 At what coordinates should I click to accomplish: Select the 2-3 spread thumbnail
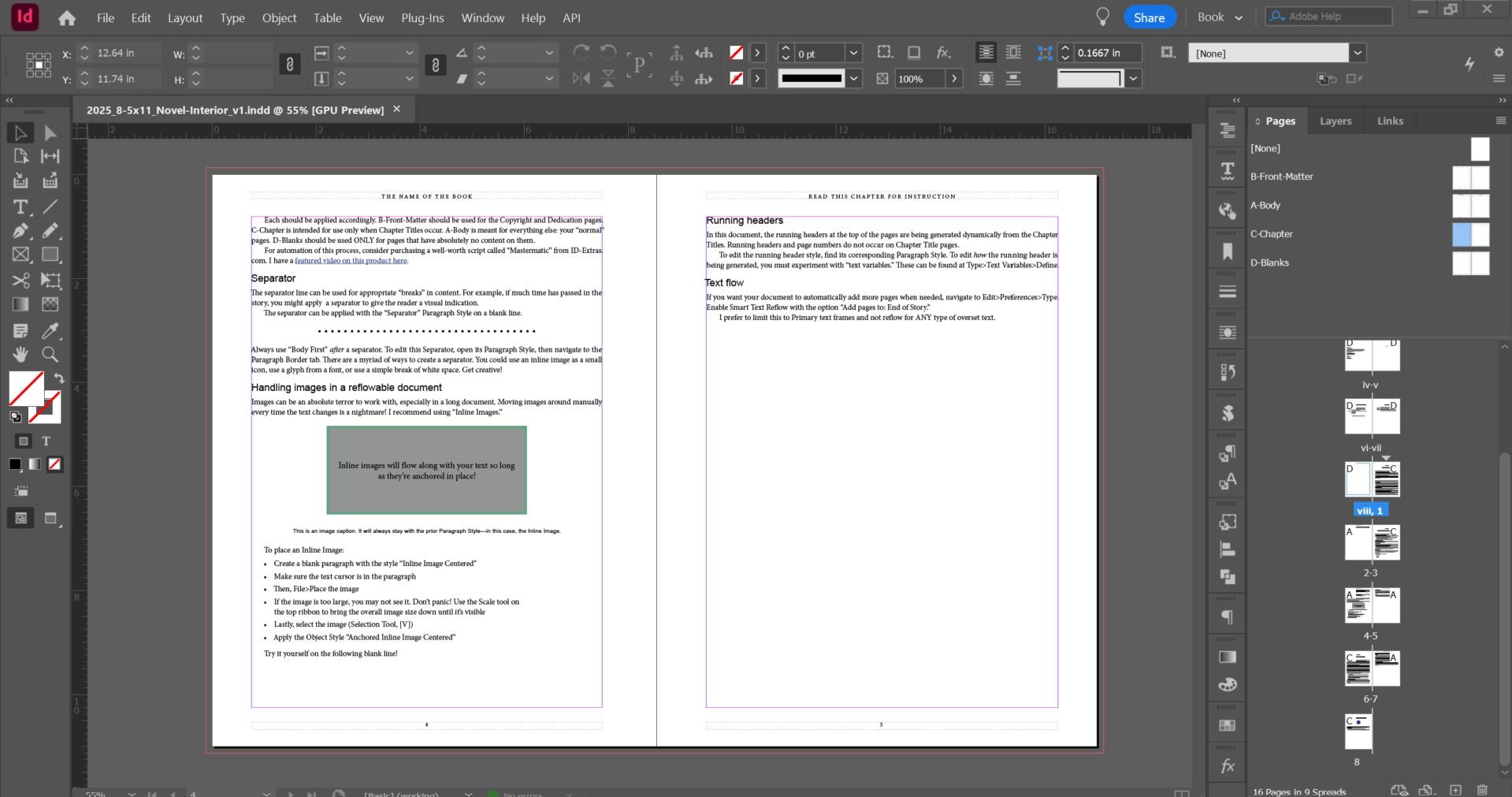tap(1372, 542)
